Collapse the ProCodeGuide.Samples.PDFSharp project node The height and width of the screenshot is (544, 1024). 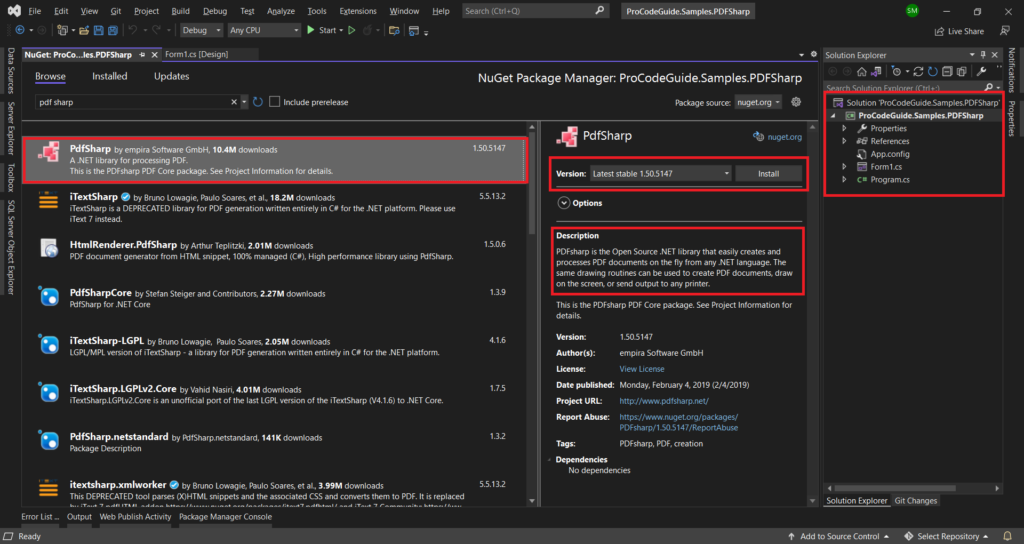[x=833, y=116]
